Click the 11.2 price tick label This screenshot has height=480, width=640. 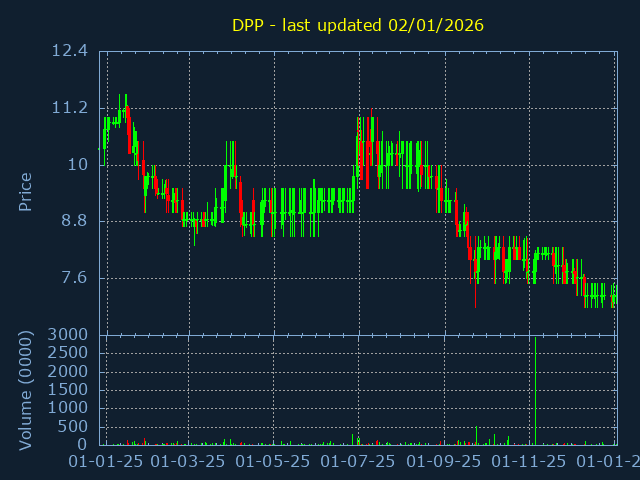tap(68, 108)
